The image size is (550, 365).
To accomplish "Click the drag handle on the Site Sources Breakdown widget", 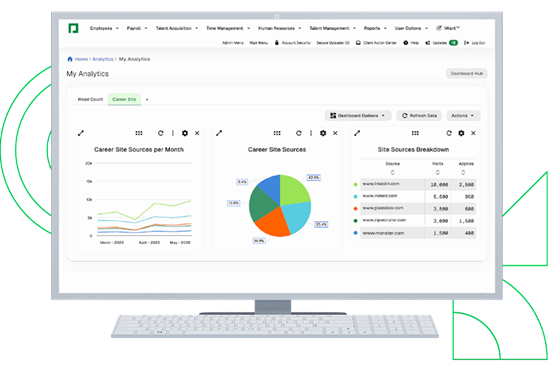I will [x=415, y=133].
